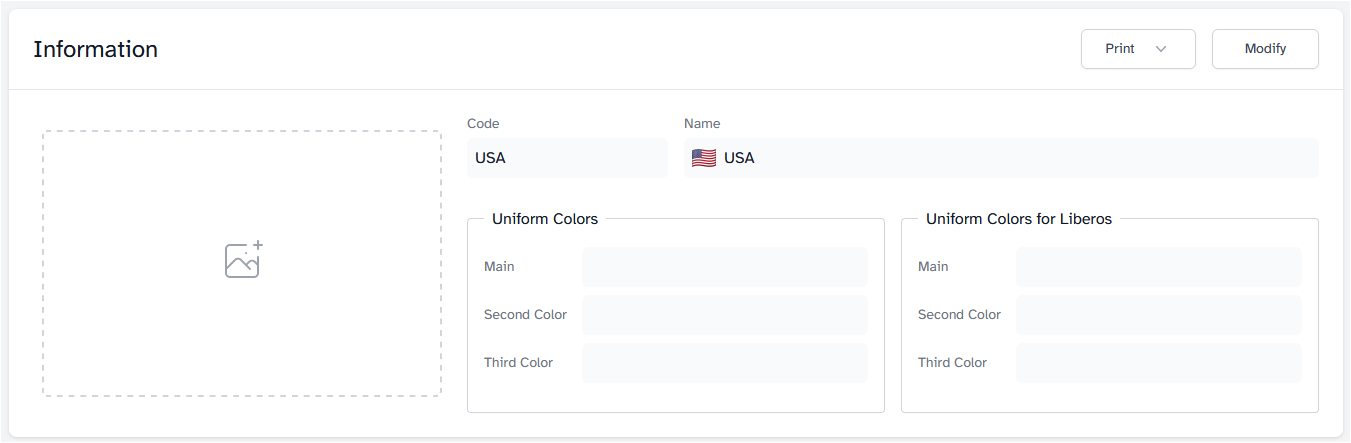Pick the Main color under Uniform Colors
This screenshot has height=443, width=1351.
(724, 267)
